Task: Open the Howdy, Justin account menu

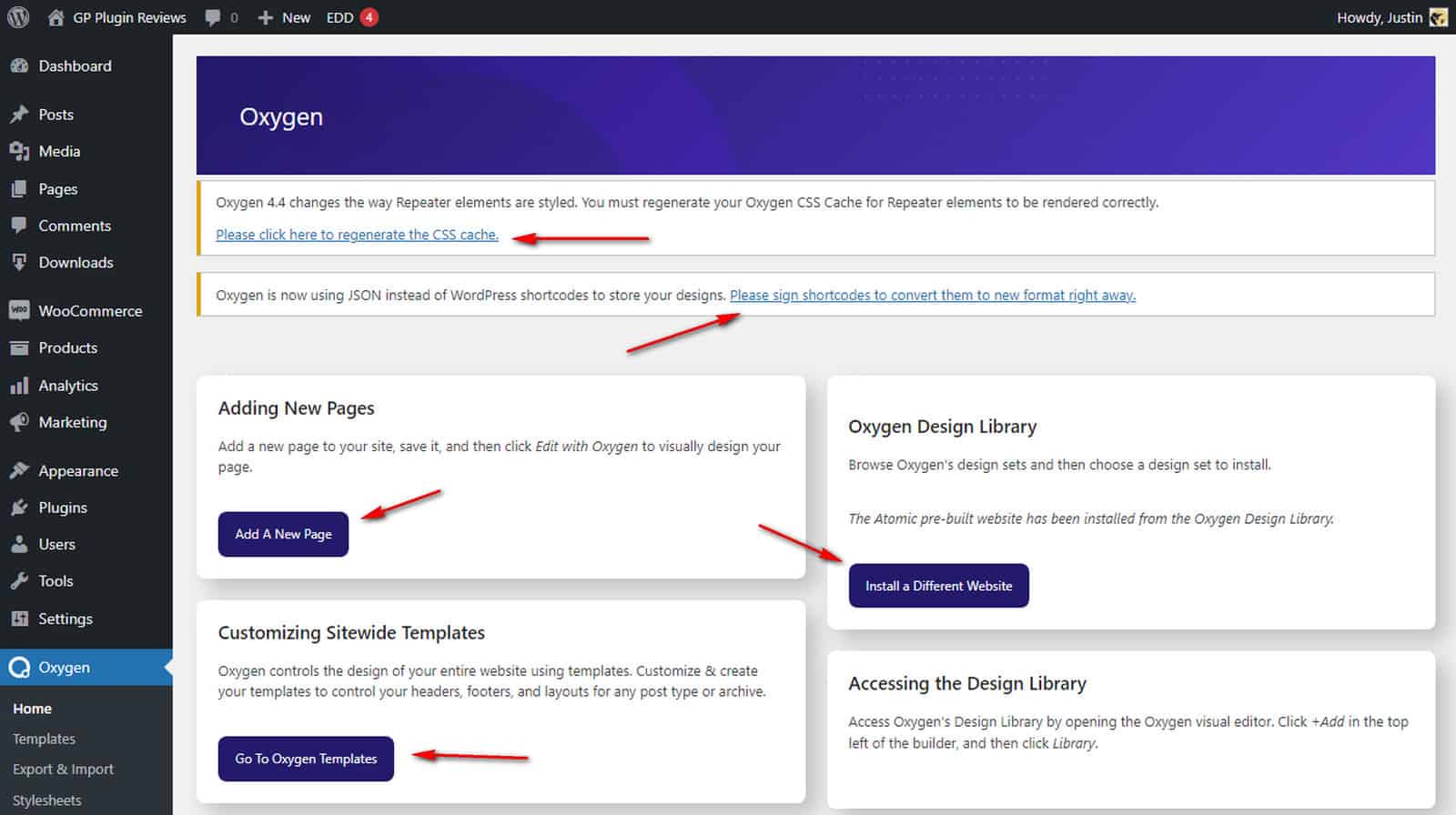Action: coord(1391,17)
